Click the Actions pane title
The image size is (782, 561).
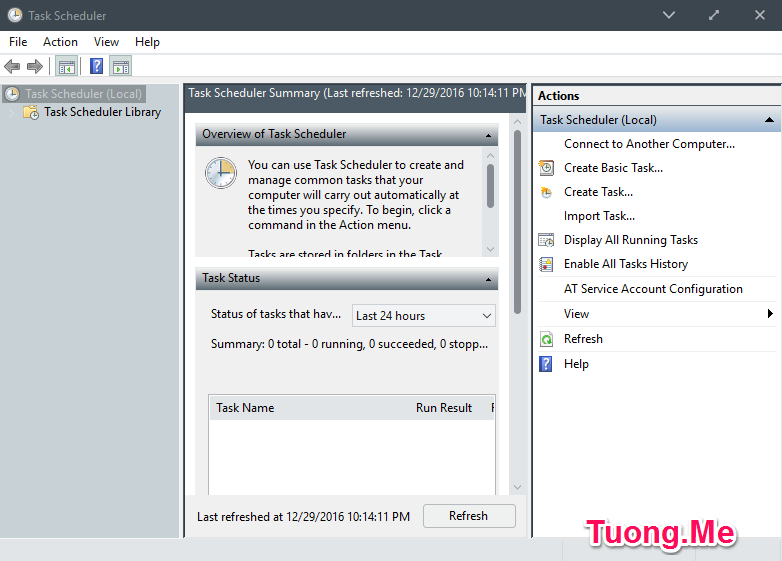[x=559, y=96]
